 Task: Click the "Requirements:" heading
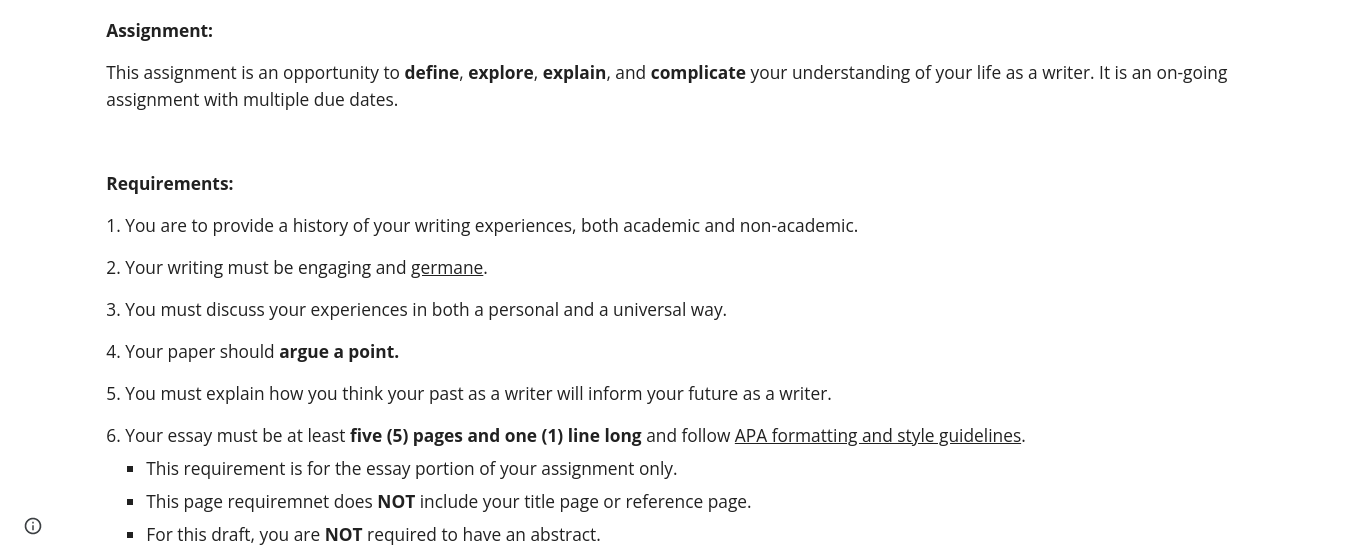(x=170, y=184)
